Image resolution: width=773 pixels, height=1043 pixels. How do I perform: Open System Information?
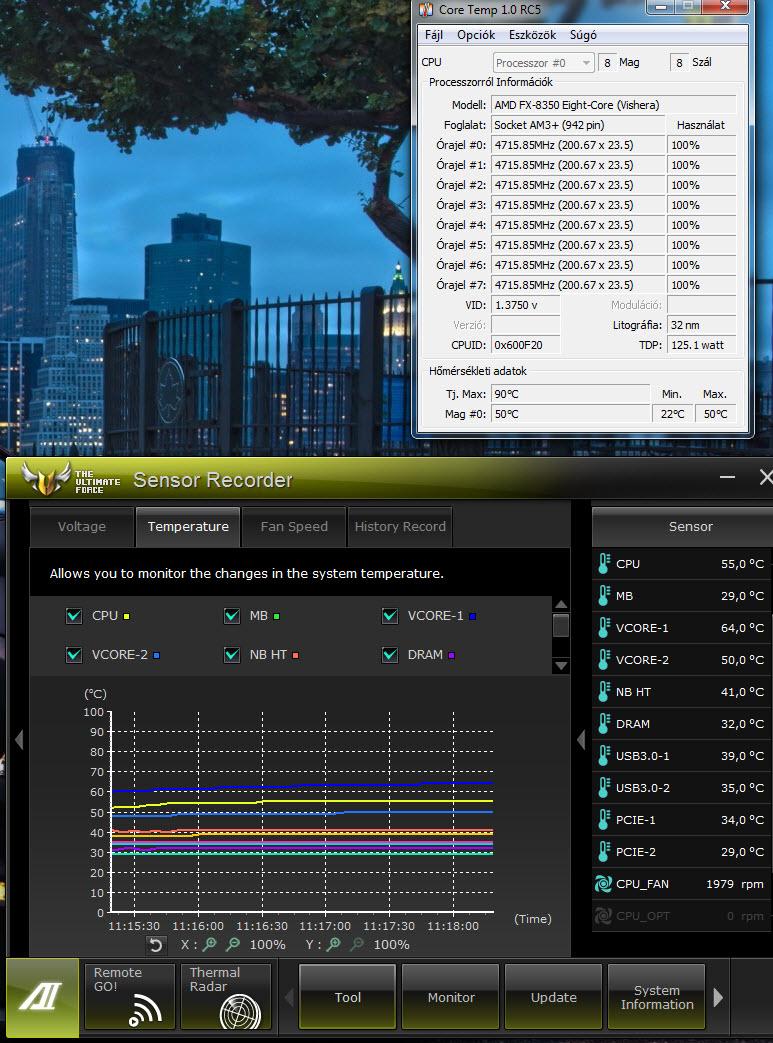coord(657,997)
